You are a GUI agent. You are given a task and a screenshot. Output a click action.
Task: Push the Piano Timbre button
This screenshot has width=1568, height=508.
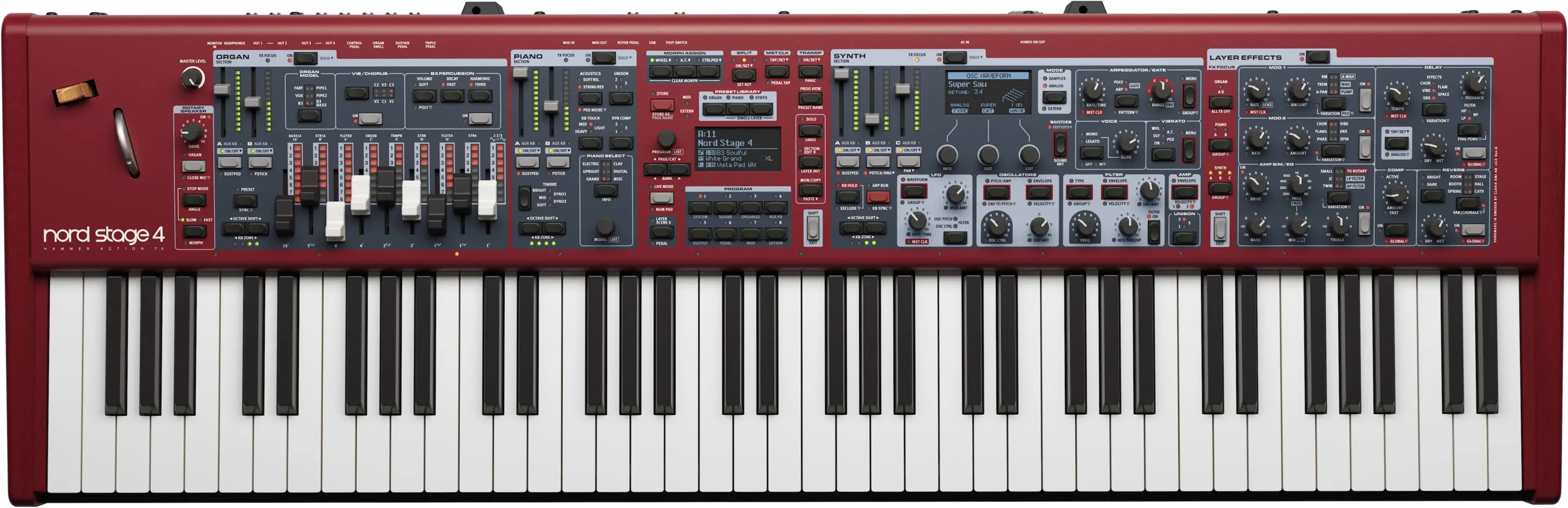524,197
